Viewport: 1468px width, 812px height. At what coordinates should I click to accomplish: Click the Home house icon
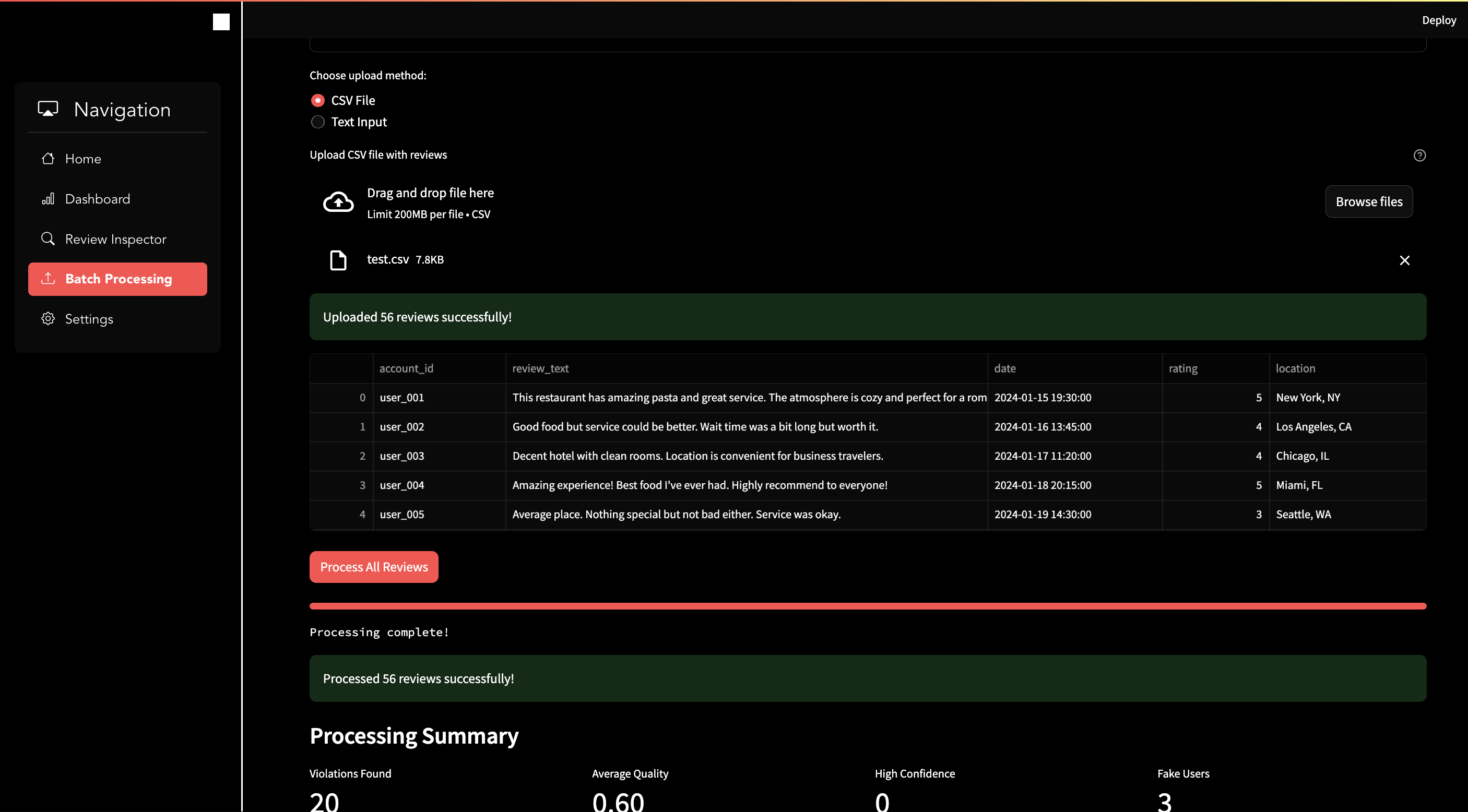pos(48,159)
